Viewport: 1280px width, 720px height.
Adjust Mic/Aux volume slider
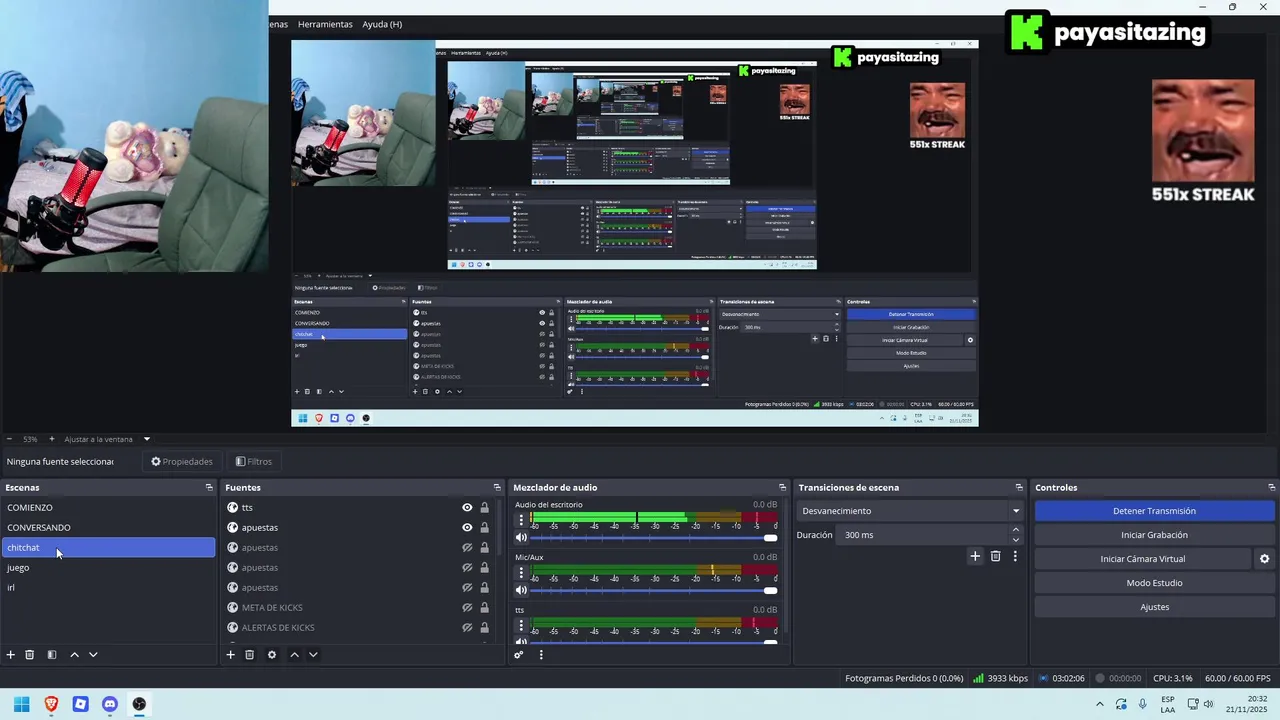[x=655, y=590]
